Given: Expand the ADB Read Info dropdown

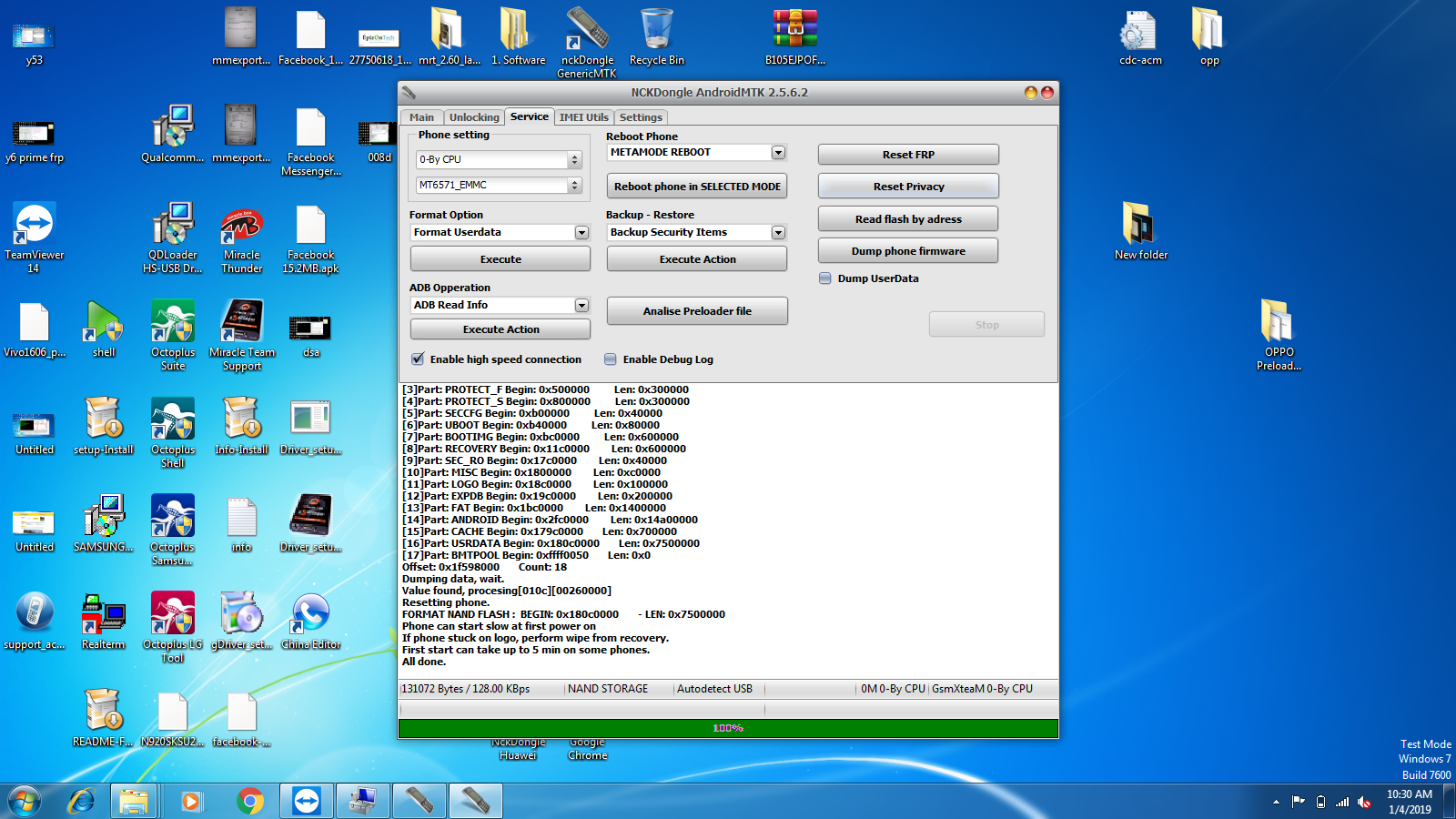Looking at the screenshot, I should pos(581,306).
